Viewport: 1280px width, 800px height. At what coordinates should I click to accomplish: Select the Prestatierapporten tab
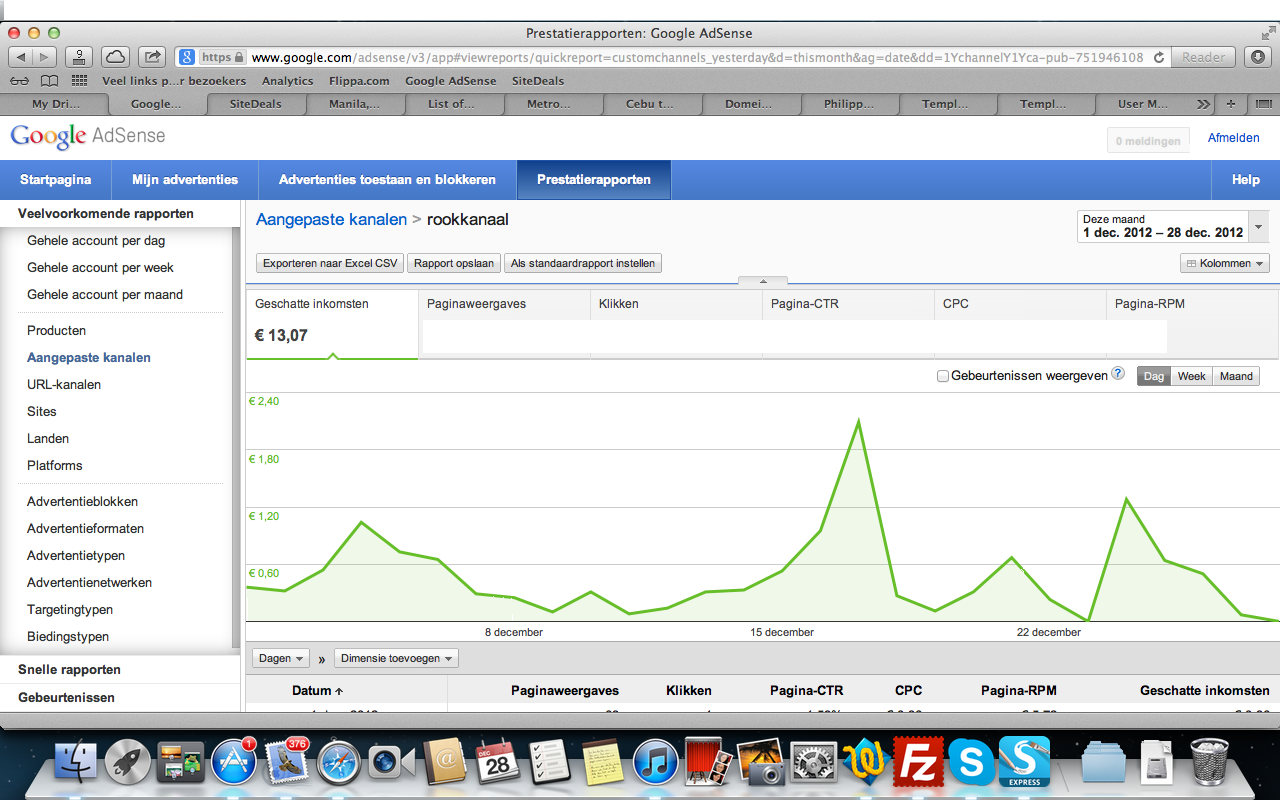tap(594, 180)
